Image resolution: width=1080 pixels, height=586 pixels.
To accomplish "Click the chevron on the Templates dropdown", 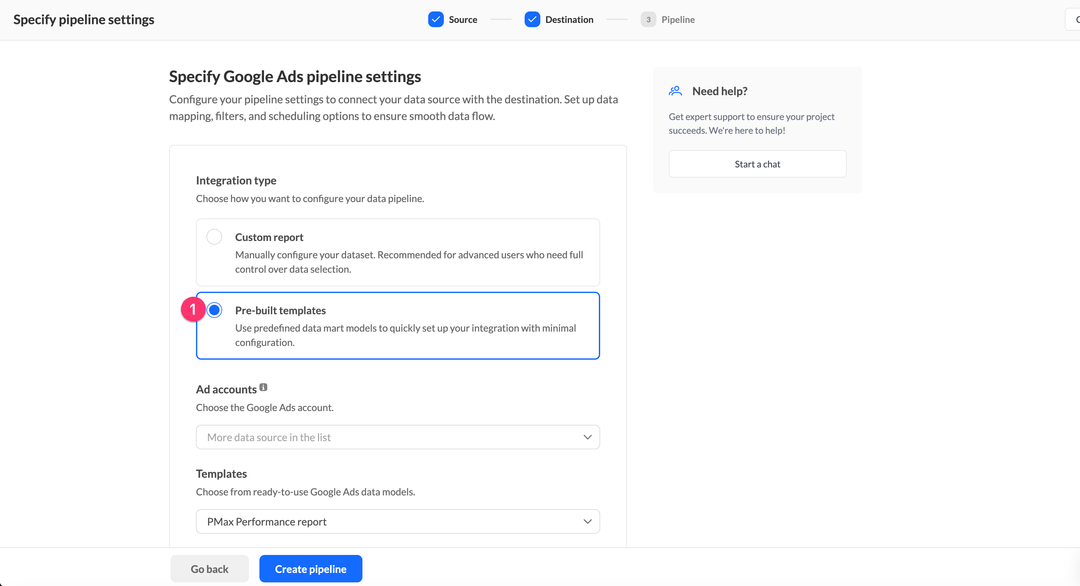I will [x=589, y=521].
